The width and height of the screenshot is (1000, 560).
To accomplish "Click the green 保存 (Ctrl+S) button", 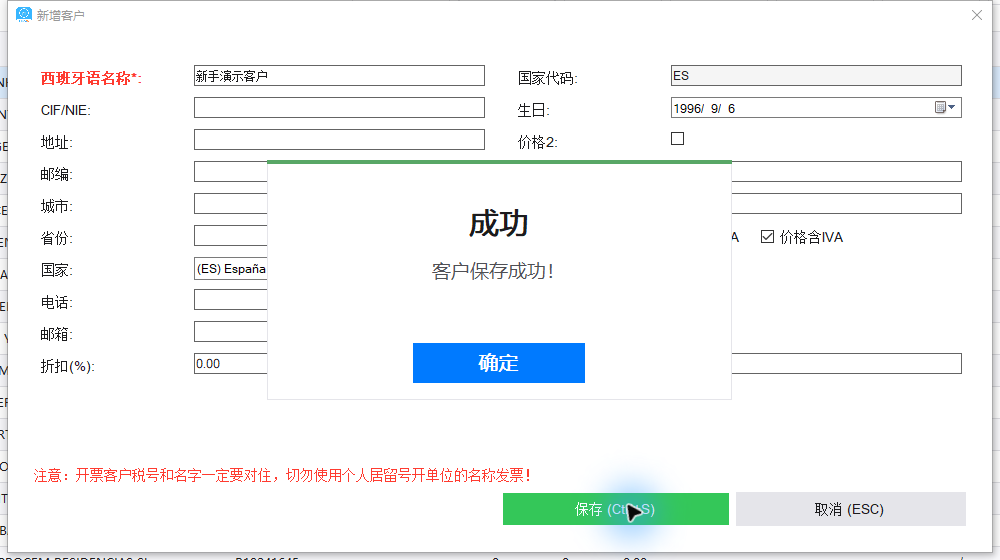I will [x=615, y=509].
